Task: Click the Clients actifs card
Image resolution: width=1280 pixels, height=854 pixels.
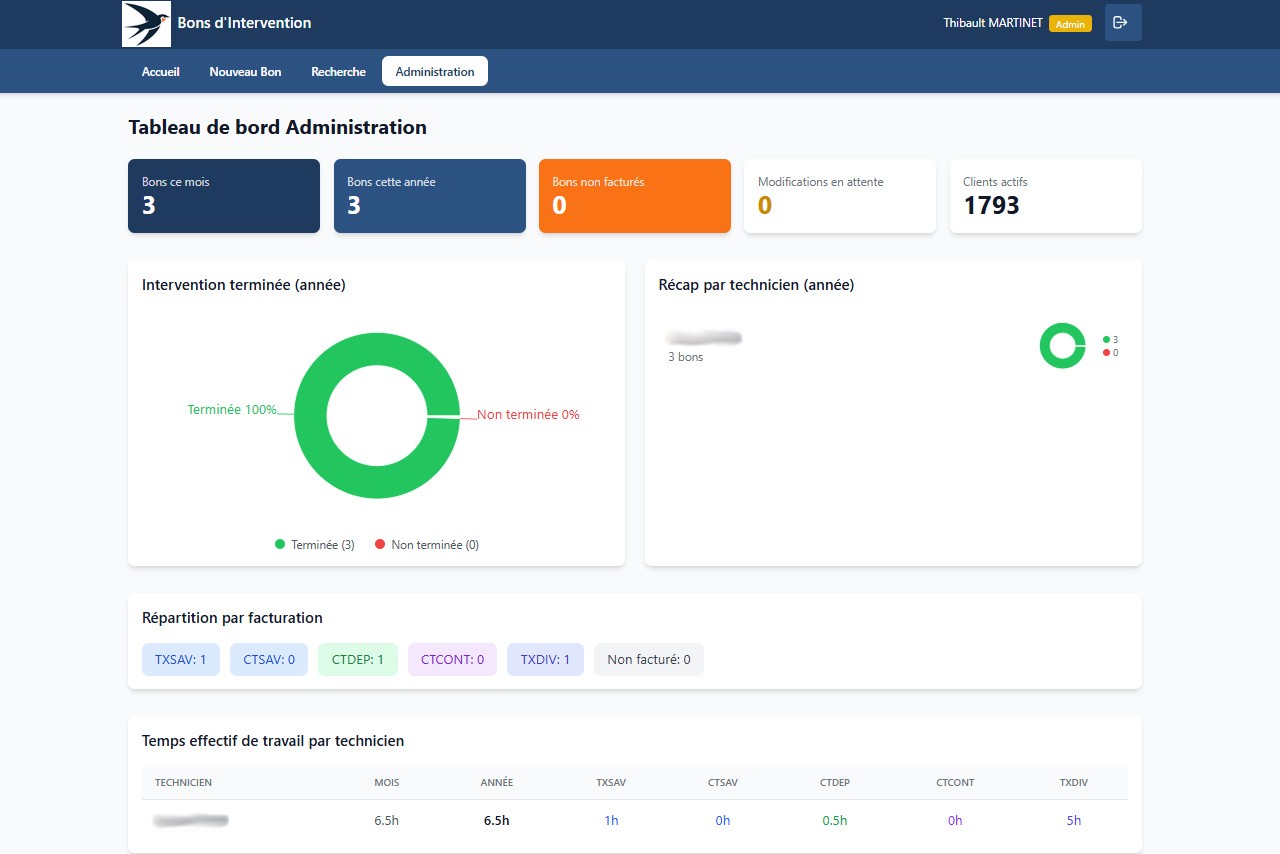Action: coord(1045,196)
